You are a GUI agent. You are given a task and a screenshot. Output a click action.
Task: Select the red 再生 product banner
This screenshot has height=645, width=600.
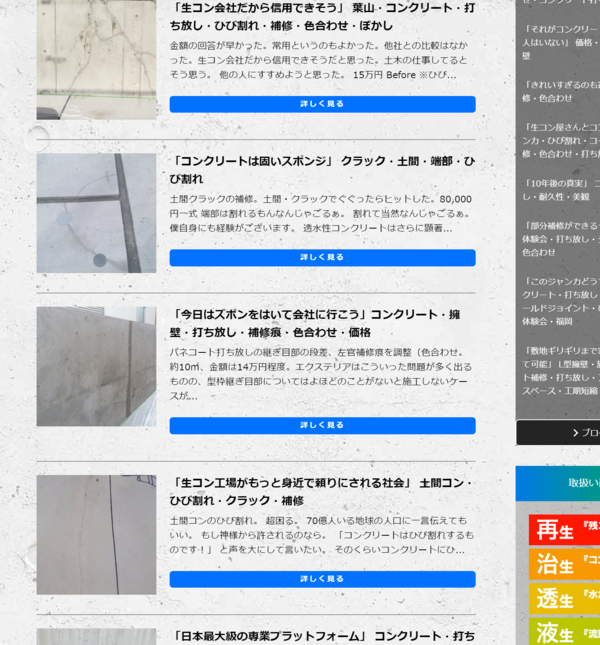pyautogui.click(x=564, y=530)
